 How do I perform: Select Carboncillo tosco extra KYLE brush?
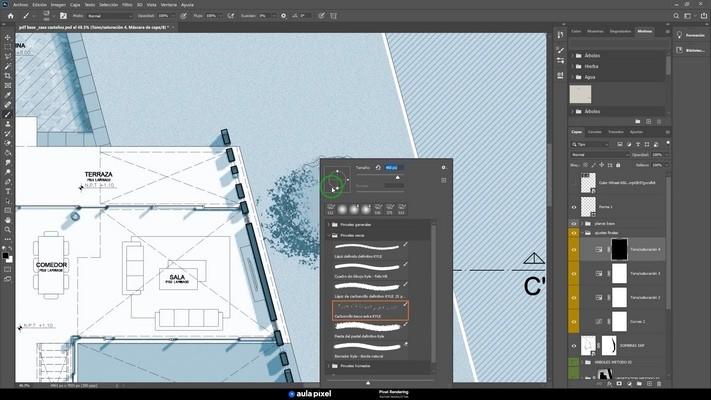(x=370, y=311)
